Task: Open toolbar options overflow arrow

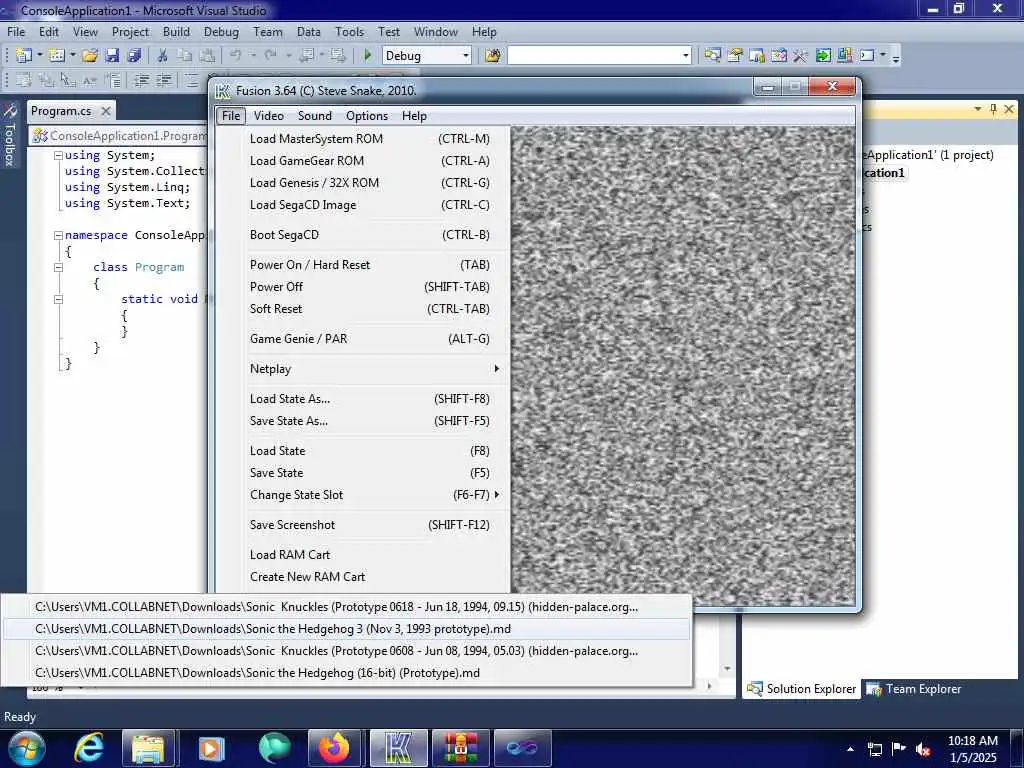Action: click(x=896, y=57)
